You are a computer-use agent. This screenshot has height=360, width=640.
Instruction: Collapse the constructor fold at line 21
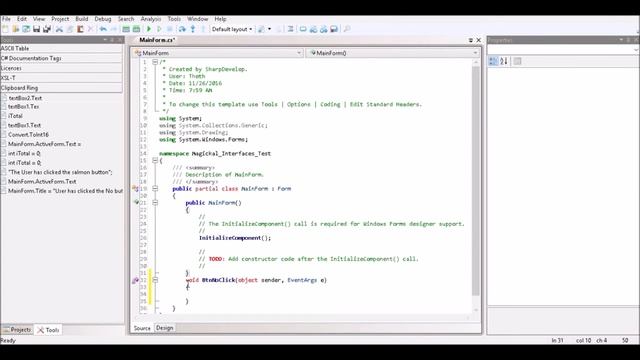pyautogui.click(x=155, y=202)
